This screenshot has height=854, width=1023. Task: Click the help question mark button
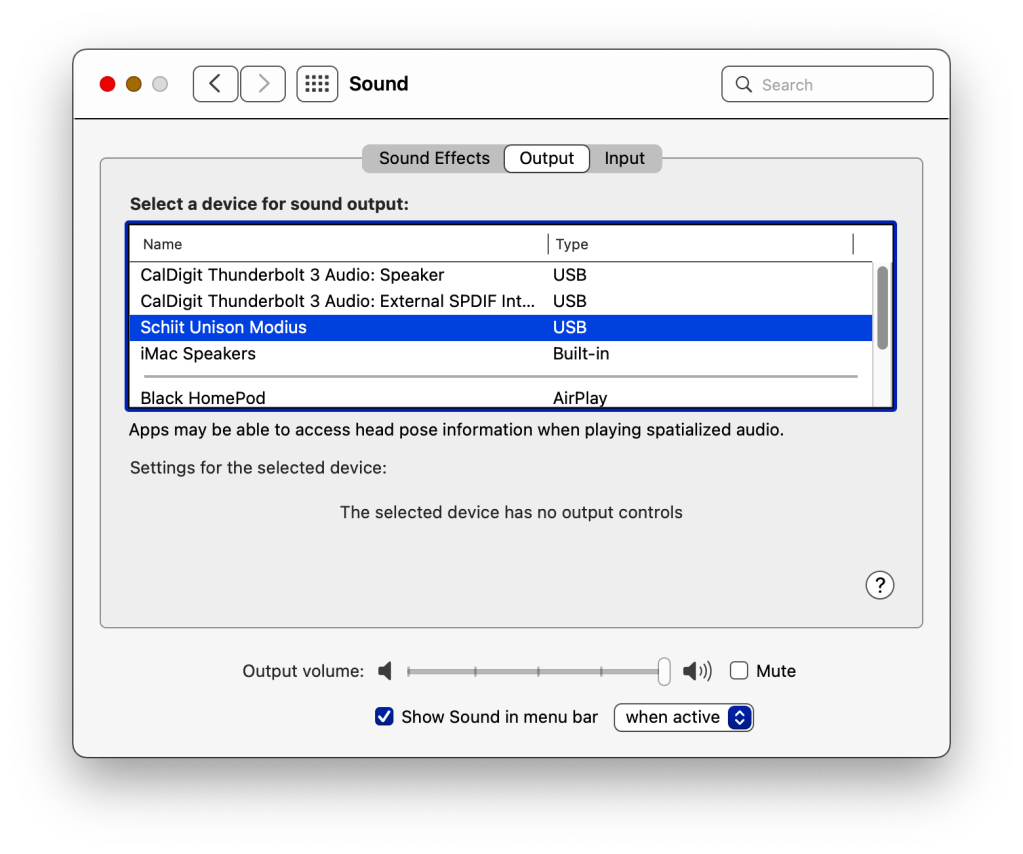pyautogui.click(x=879, y=585)
